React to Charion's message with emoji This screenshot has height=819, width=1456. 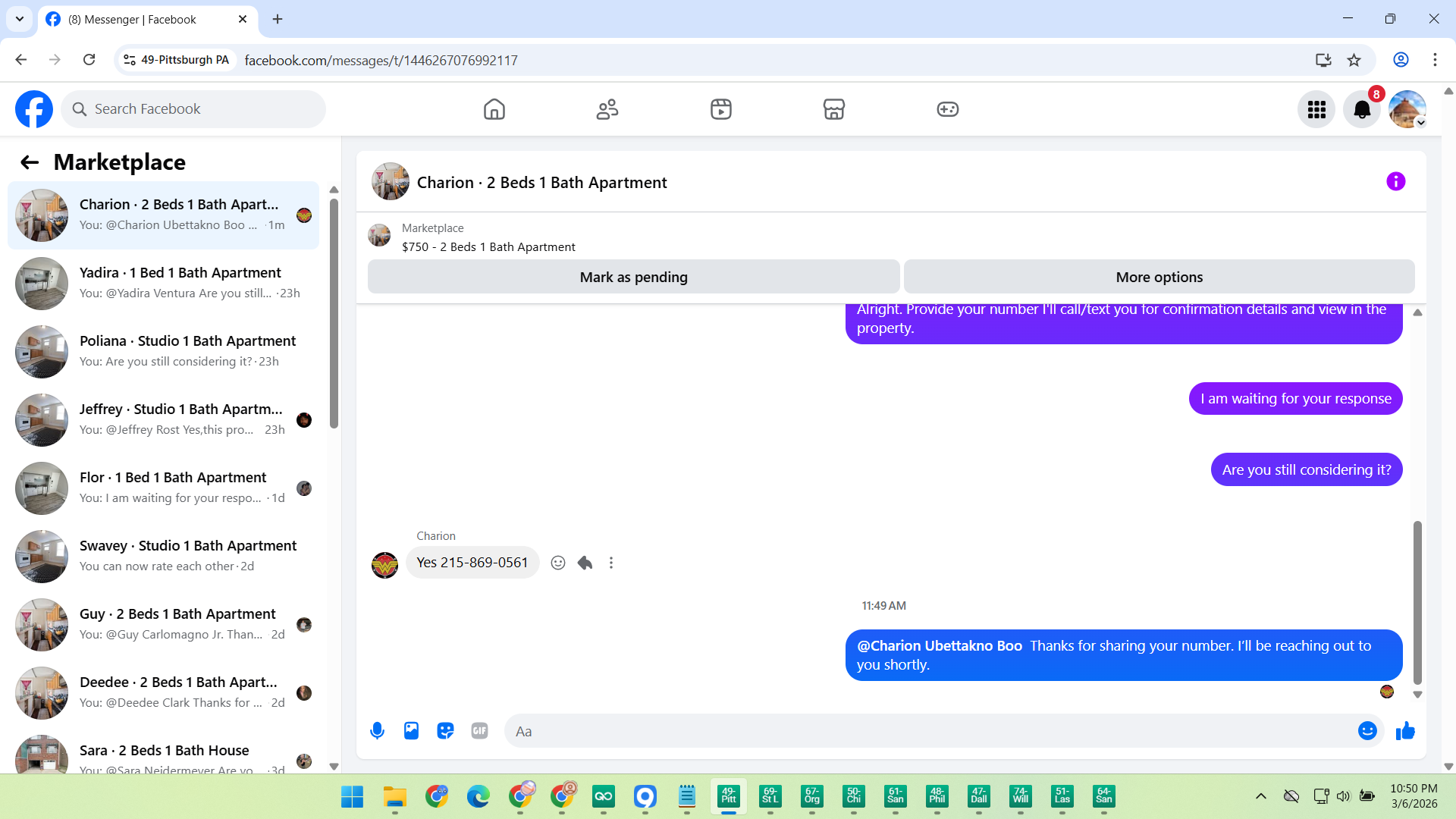pyautogui.click(x=558, y=563)
